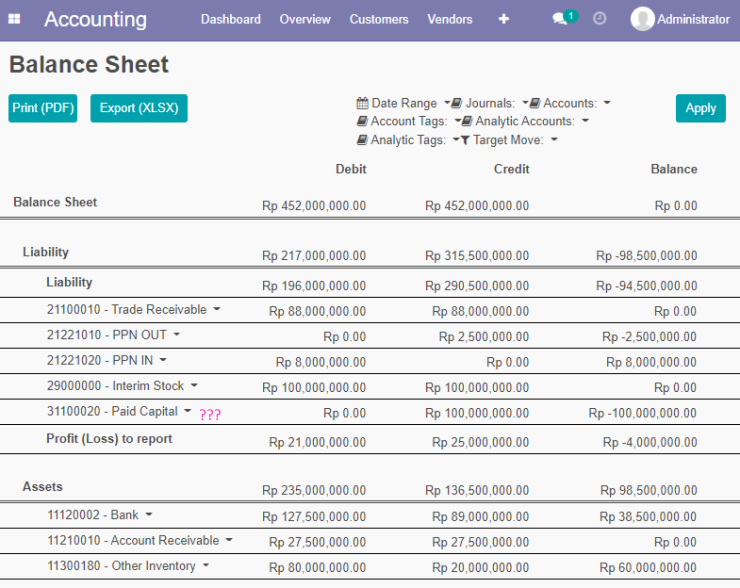Open the apps grid menu icon
Screen dimensions: 740x588
[x=15, y=19]
